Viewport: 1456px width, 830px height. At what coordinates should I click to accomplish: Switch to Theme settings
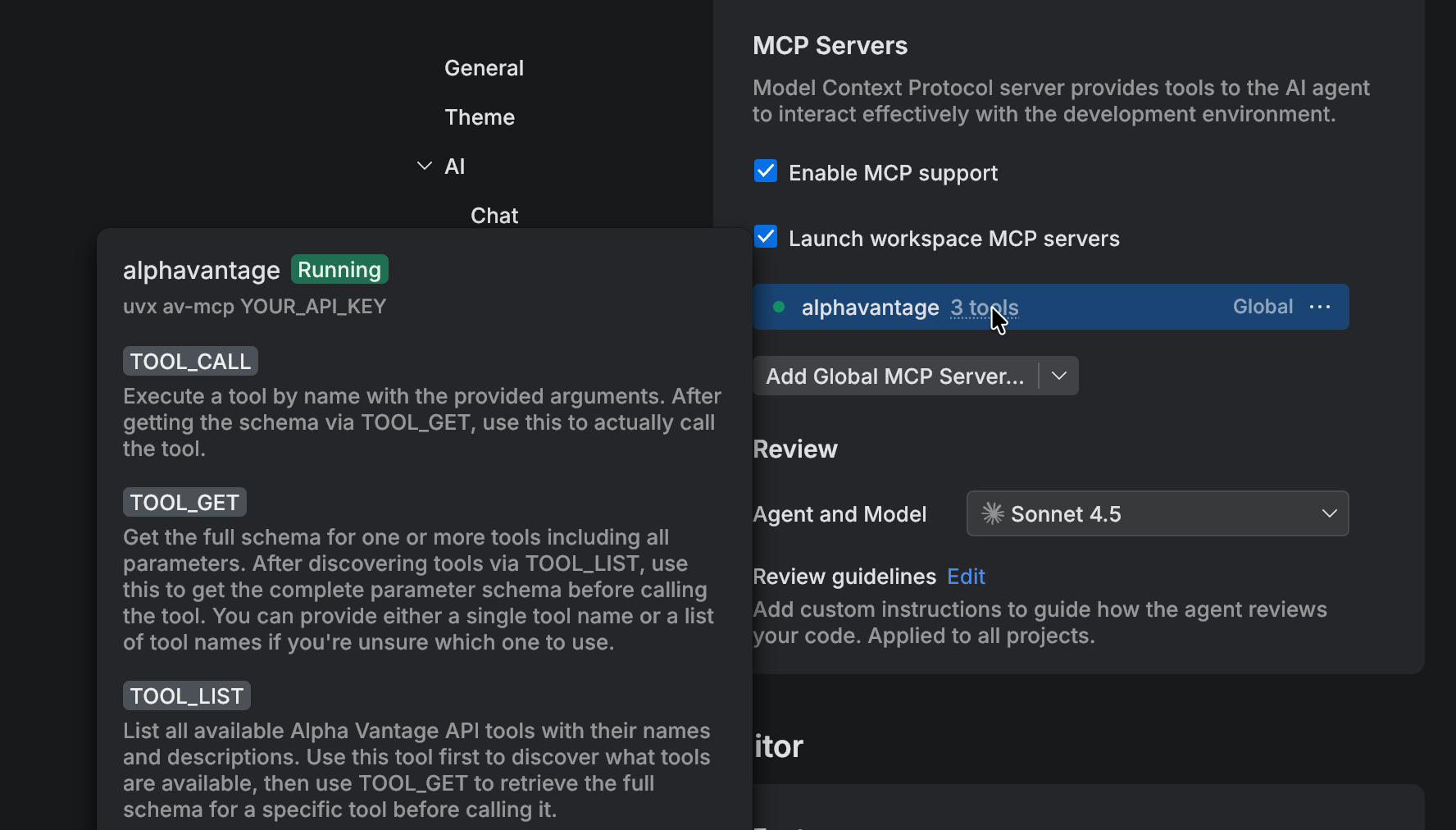pos(480,116)
